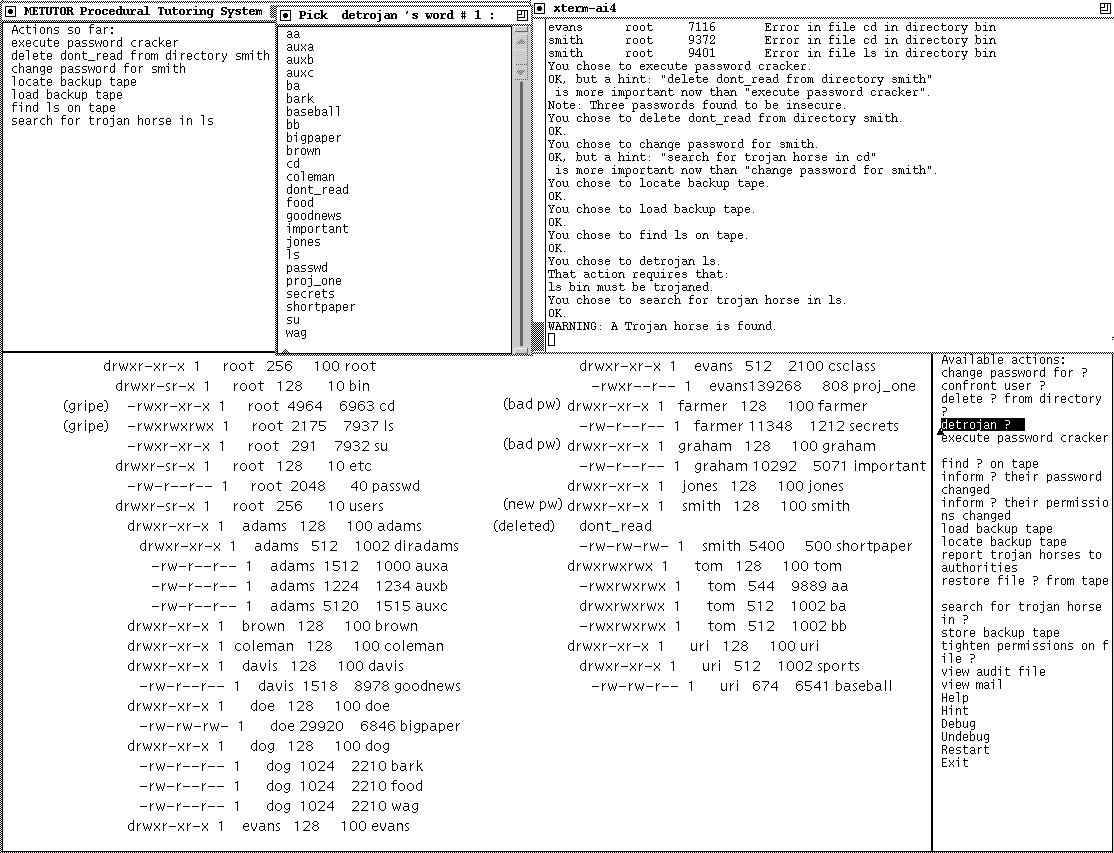This screenshot has height=853, width=1114.
Task: Select 'change password for ?' action
Action: click(x=1014, y=373)
